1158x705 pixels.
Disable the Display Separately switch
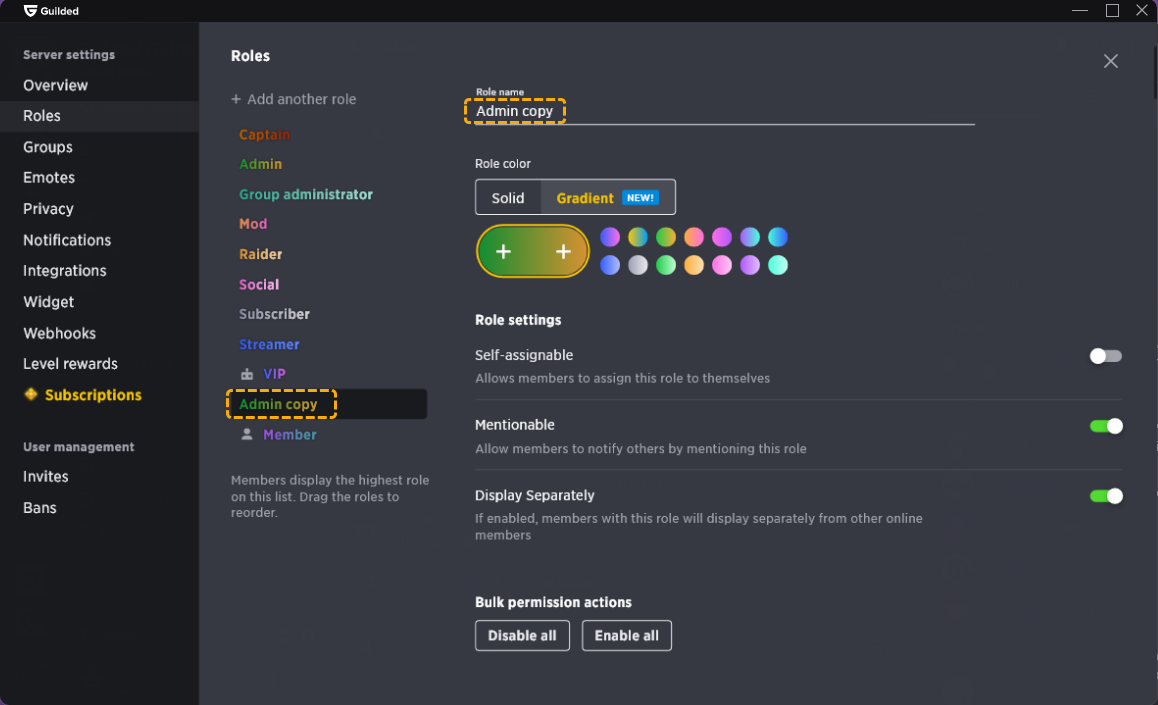(1106, 496)
